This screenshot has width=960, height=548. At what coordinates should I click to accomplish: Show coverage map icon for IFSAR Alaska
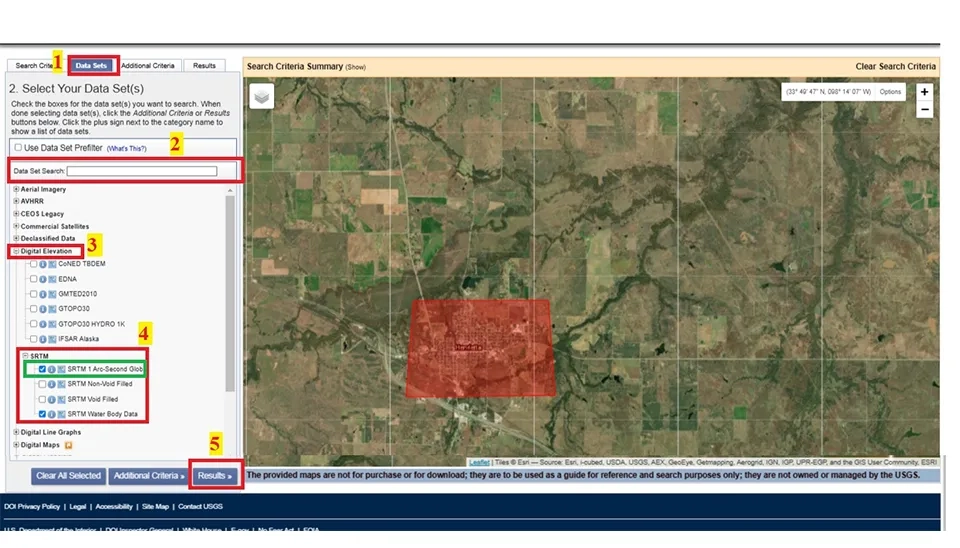tap(53, 339)
